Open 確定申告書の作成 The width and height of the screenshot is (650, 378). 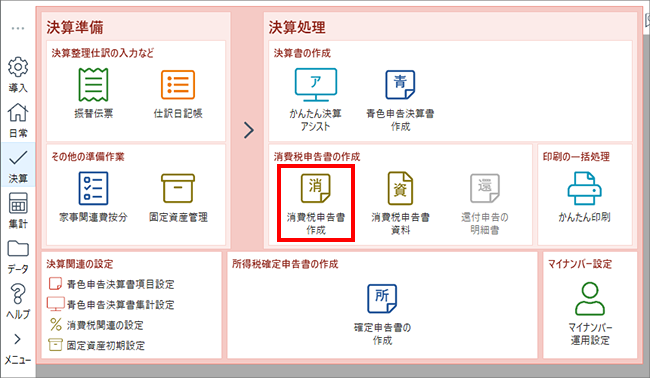pos(382,315)
